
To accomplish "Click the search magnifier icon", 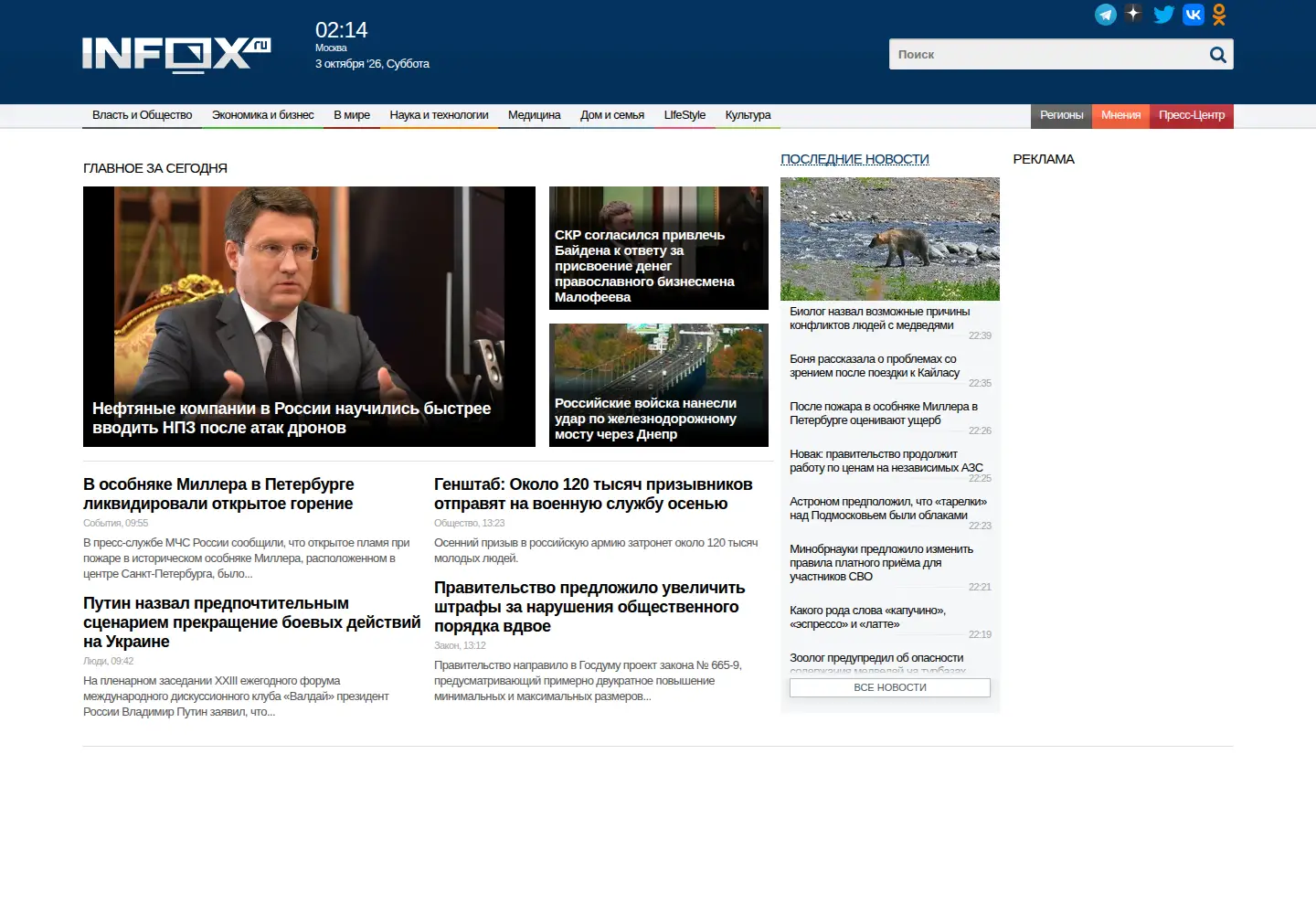I will point(1217,55).
